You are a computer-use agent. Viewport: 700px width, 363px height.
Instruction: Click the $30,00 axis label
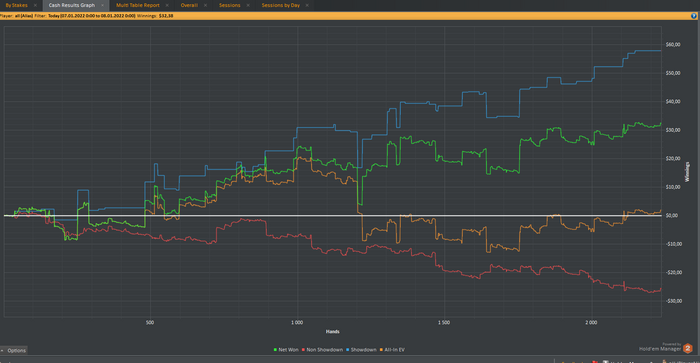click(673, 130)
